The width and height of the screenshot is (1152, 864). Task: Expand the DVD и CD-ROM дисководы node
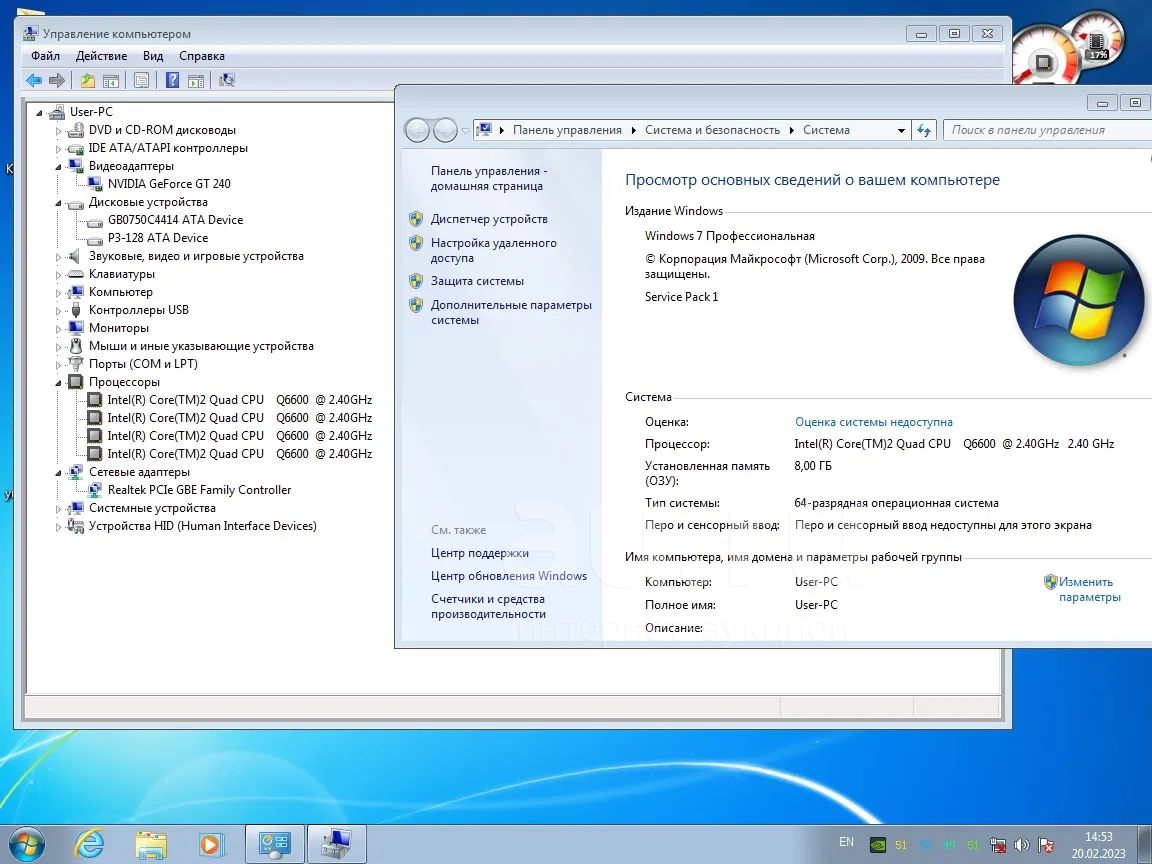click(x=59, y=131)
